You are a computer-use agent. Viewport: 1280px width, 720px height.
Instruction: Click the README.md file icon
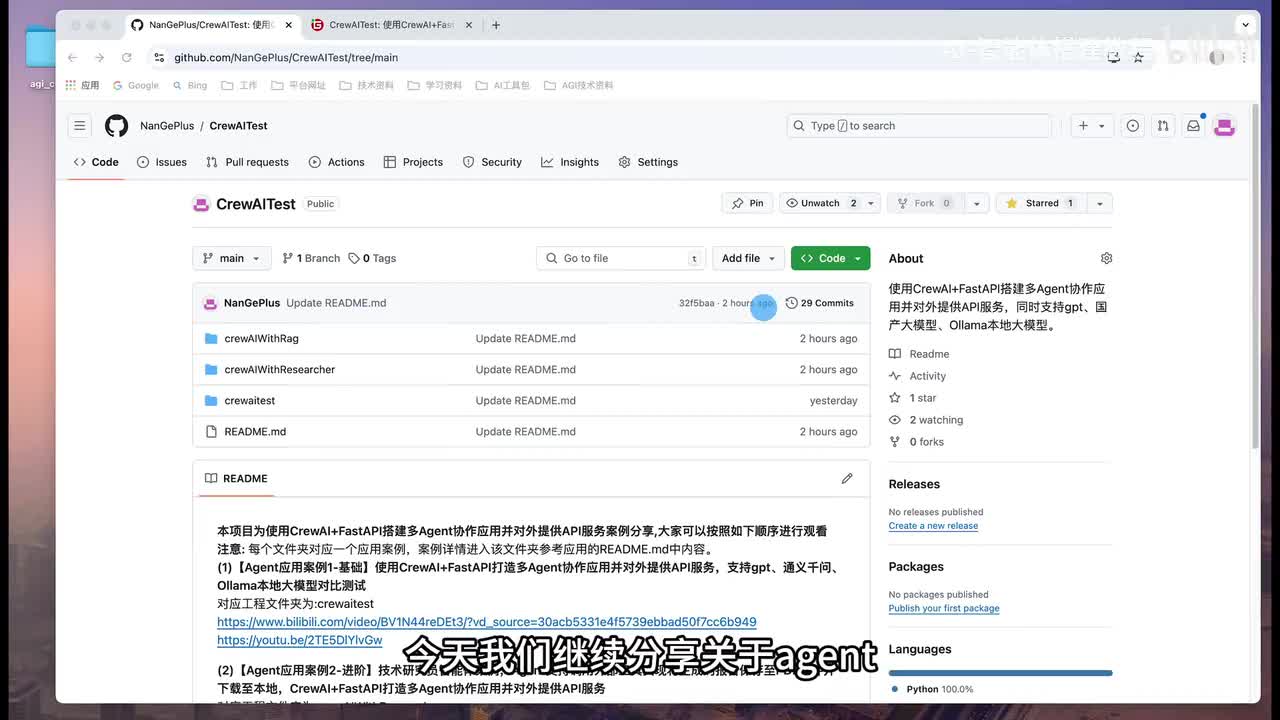click(x=210, y=431)
